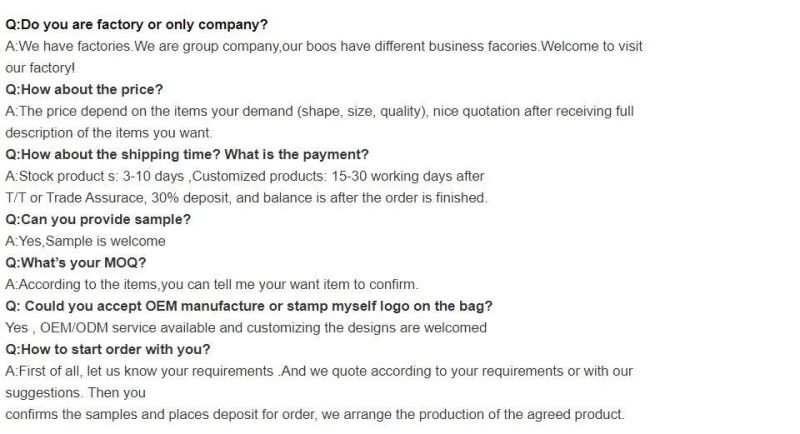The height and width of the screenshot is (434, 800).
Task: Click the 'Can you provide sample?' question
Action: [98, 219]
